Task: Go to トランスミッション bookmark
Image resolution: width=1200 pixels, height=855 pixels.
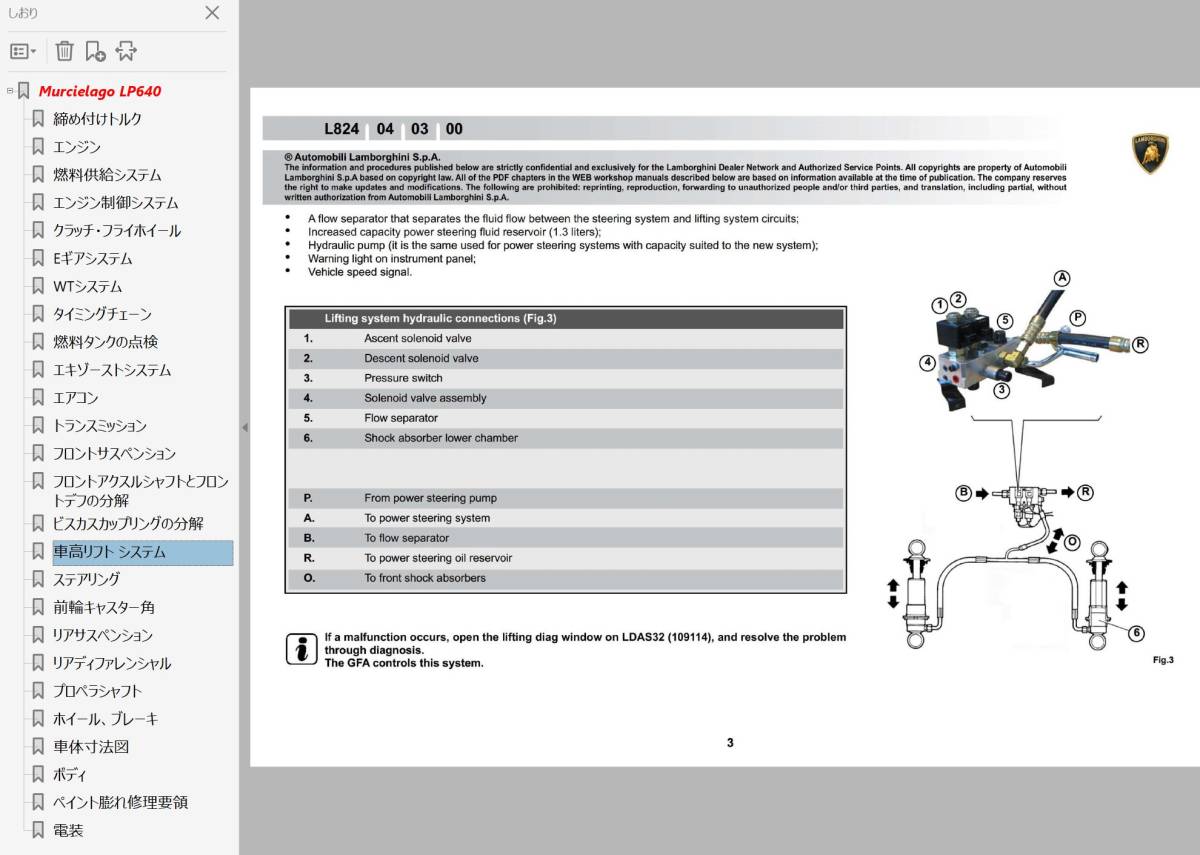Action: (x=100, y=426)
